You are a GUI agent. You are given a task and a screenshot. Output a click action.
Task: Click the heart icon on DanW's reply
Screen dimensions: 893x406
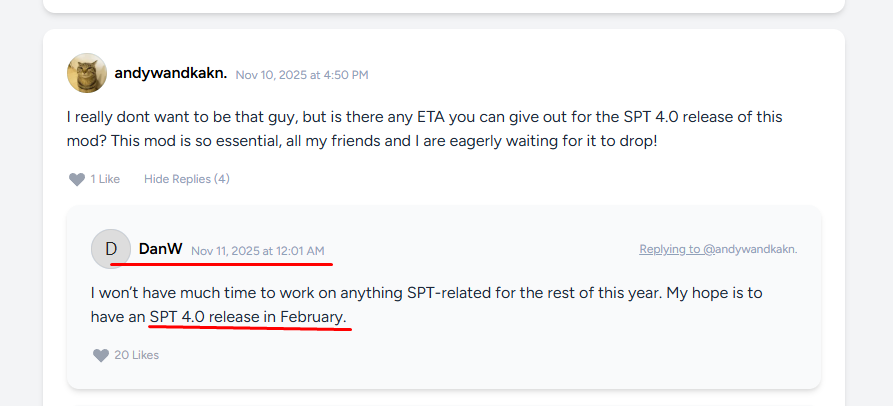[101, 355]
